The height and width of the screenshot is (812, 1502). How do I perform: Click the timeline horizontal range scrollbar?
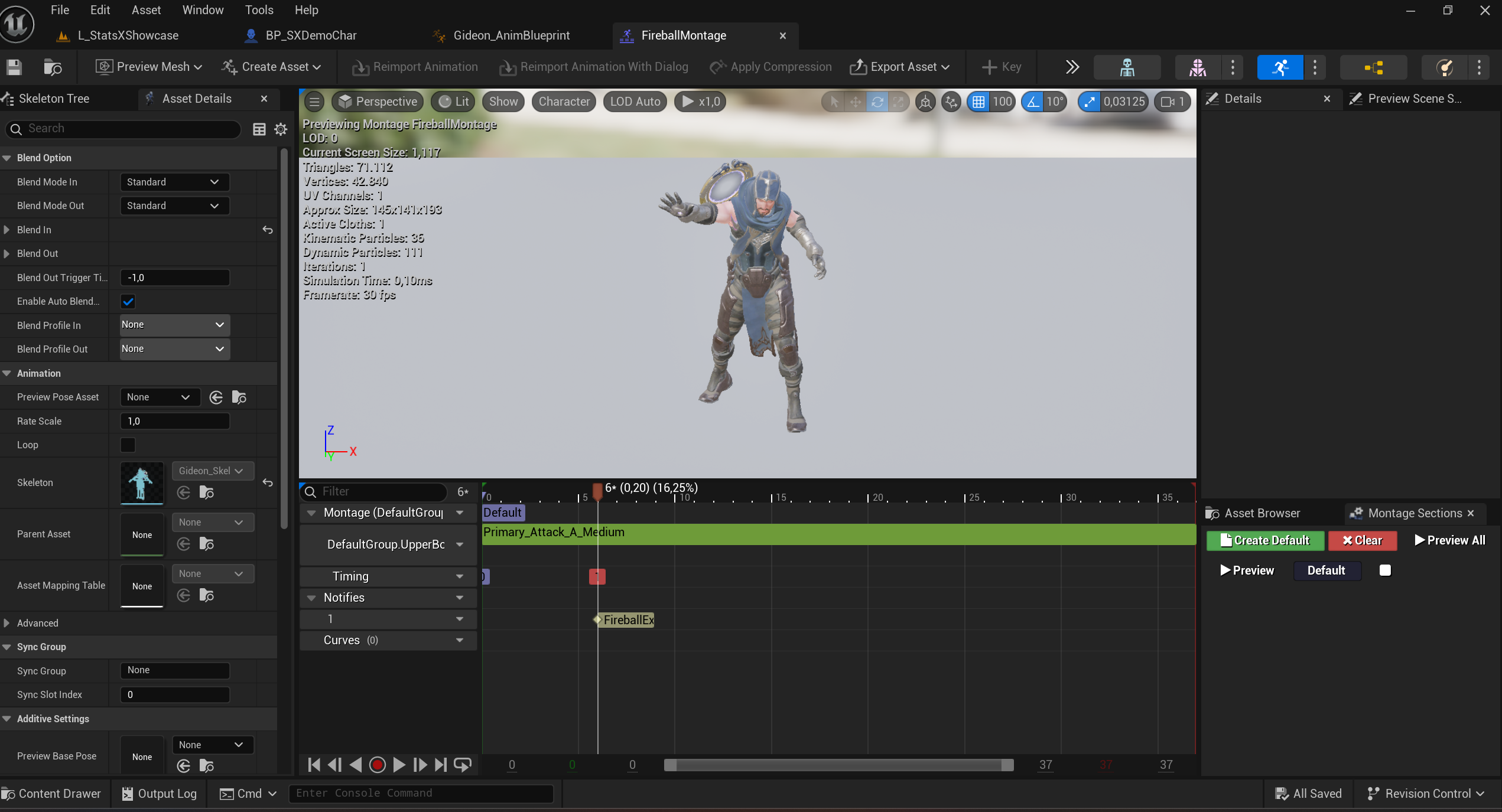tap(838, 765)
